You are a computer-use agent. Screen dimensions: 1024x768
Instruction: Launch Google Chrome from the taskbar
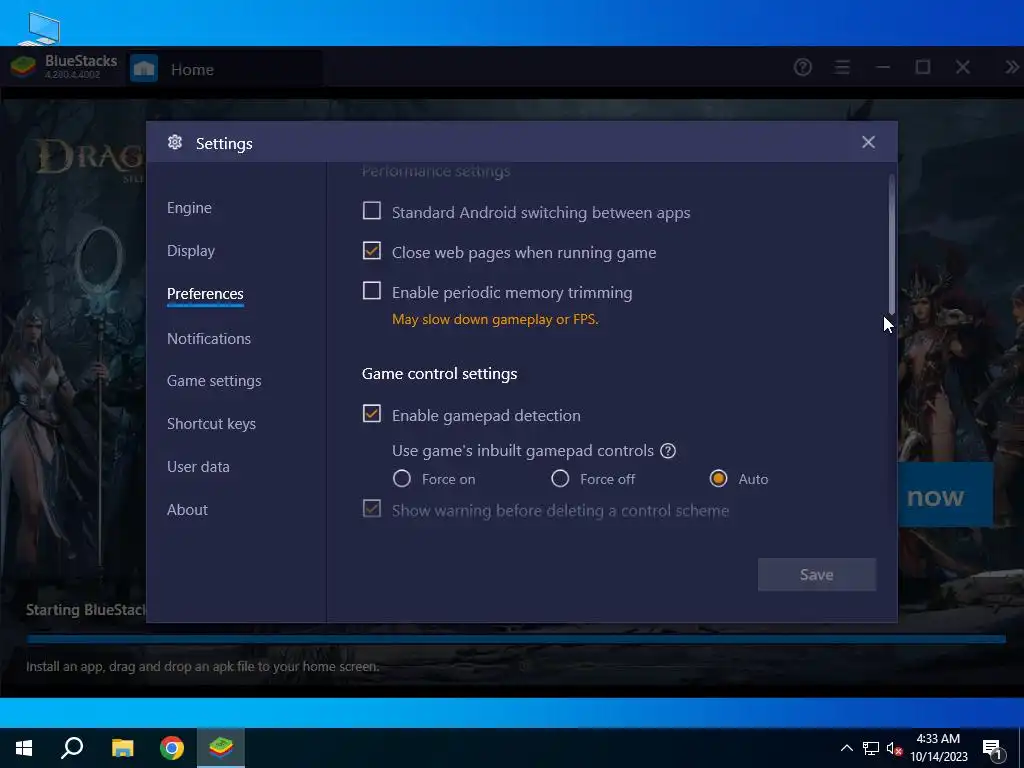click(172, 748)
